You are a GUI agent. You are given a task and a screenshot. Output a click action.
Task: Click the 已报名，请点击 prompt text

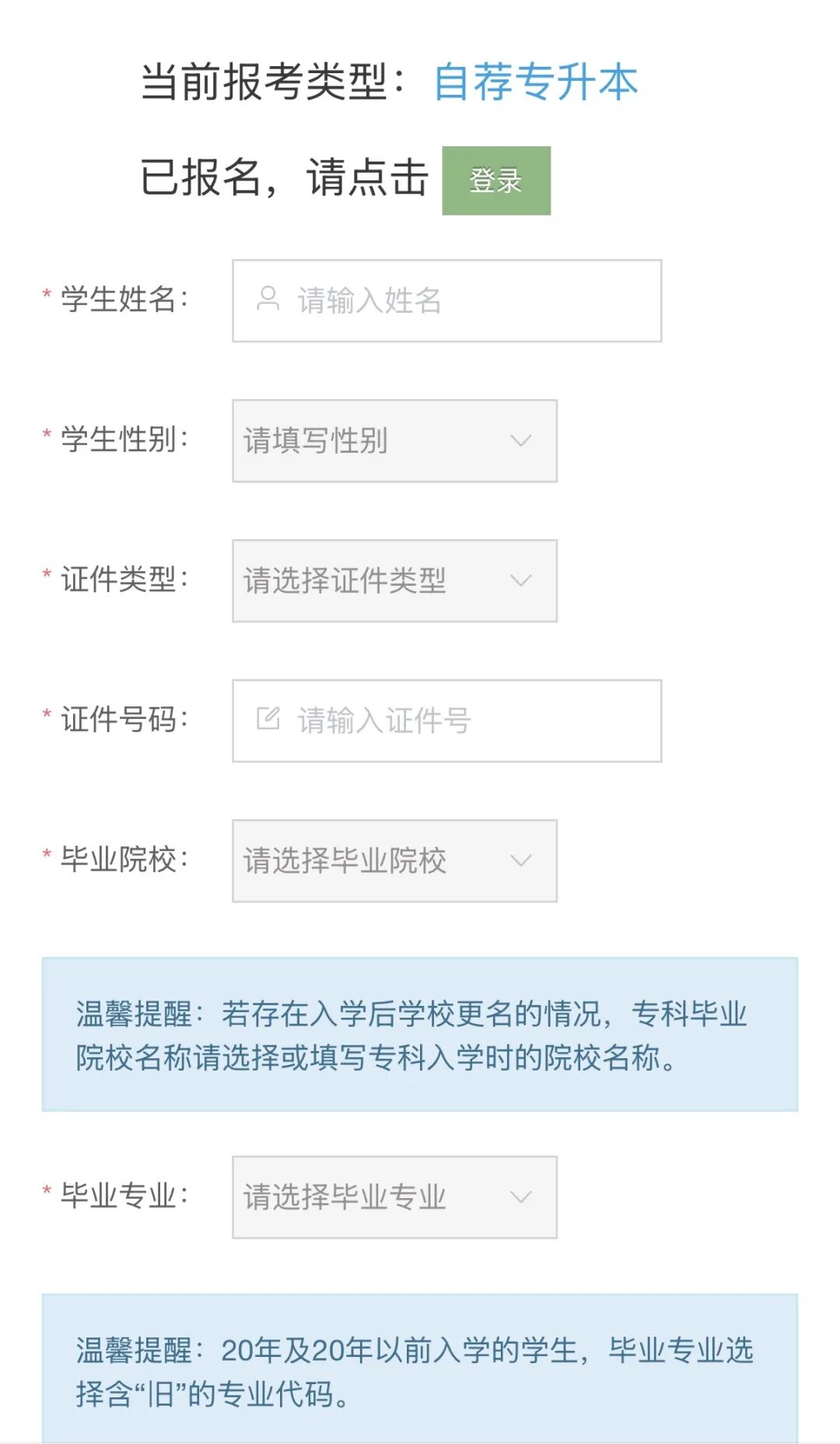(285, 179)
